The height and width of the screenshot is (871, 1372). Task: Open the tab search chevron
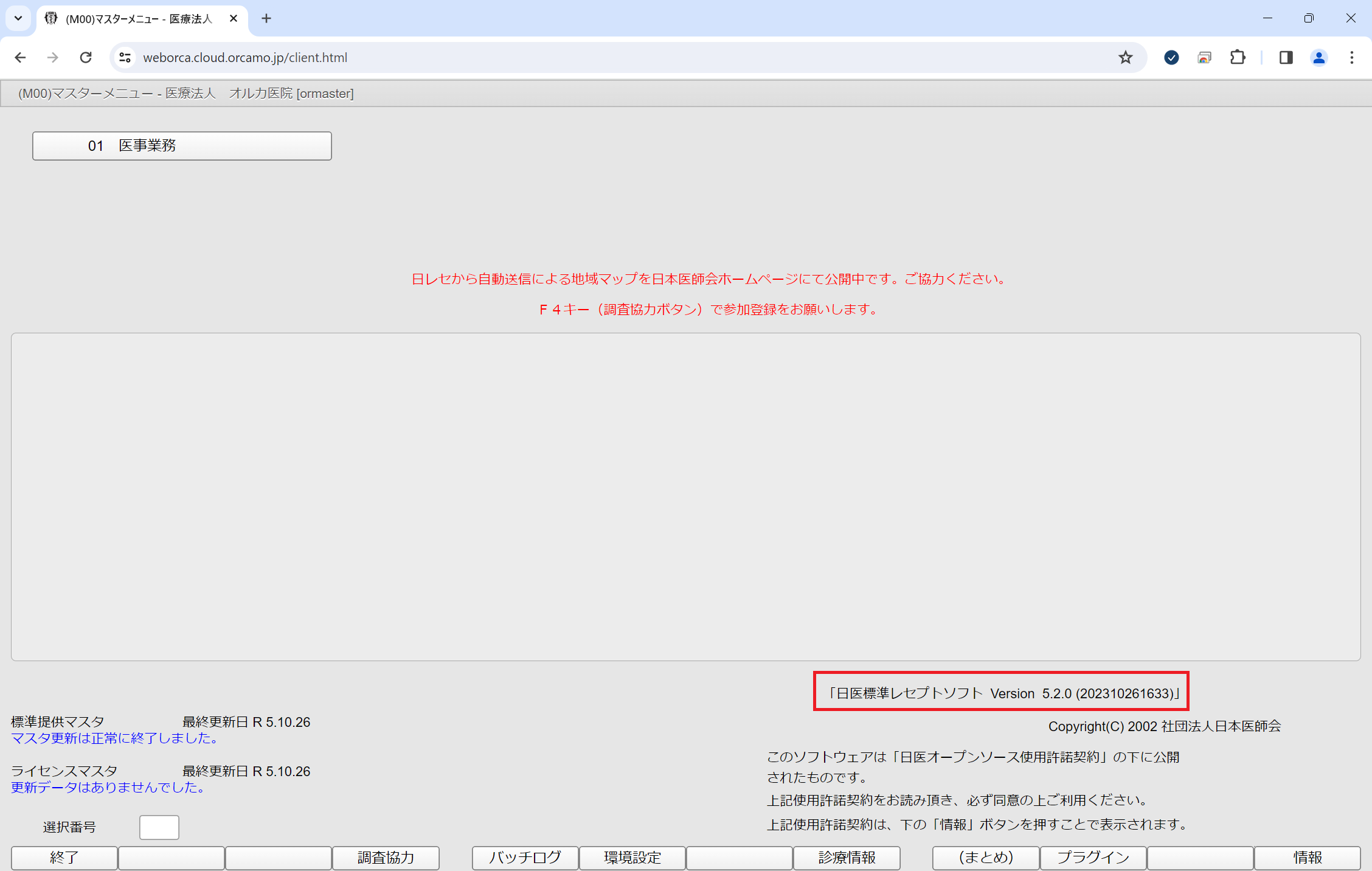point(18,18)
